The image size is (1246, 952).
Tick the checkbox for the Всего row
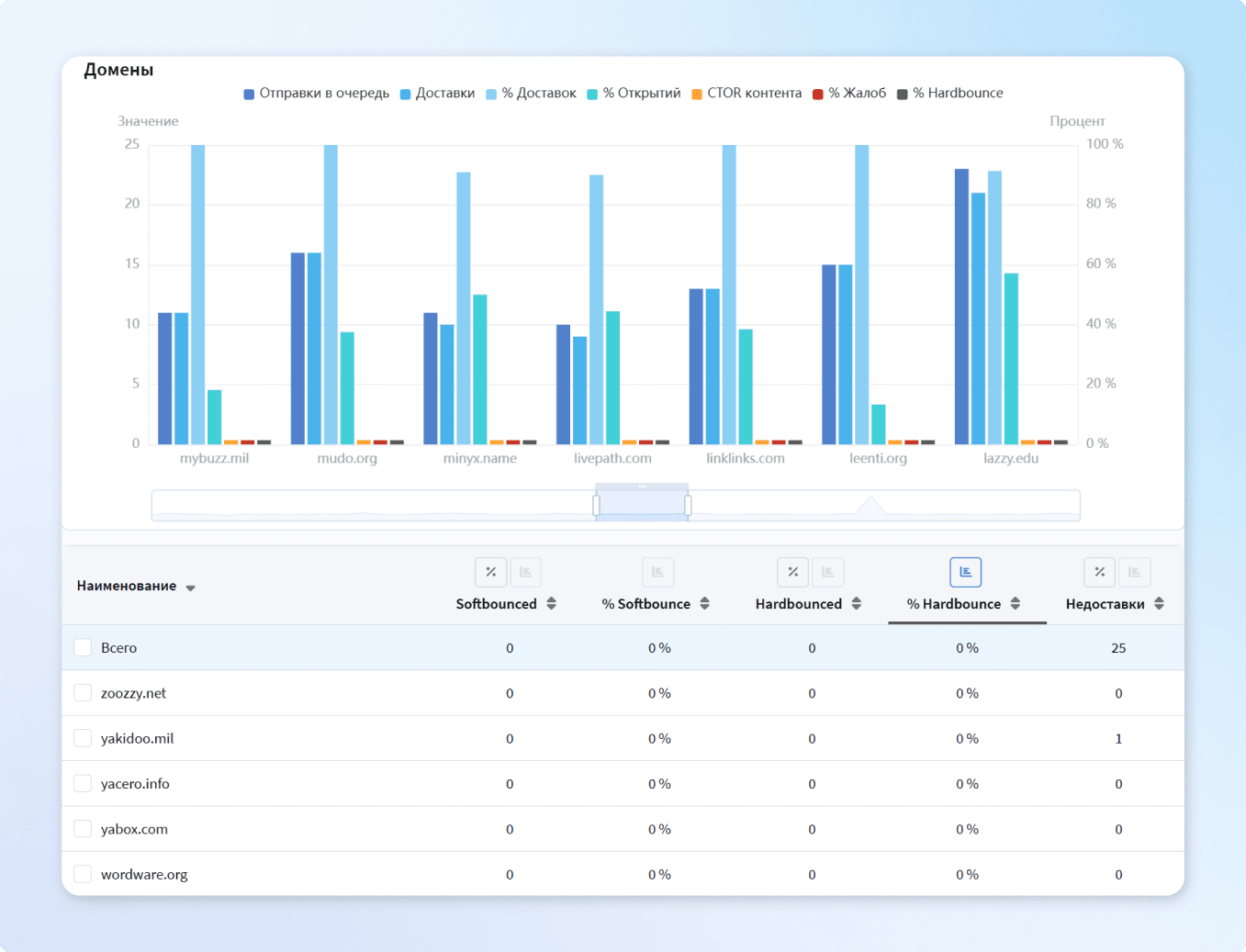(83, 647)
